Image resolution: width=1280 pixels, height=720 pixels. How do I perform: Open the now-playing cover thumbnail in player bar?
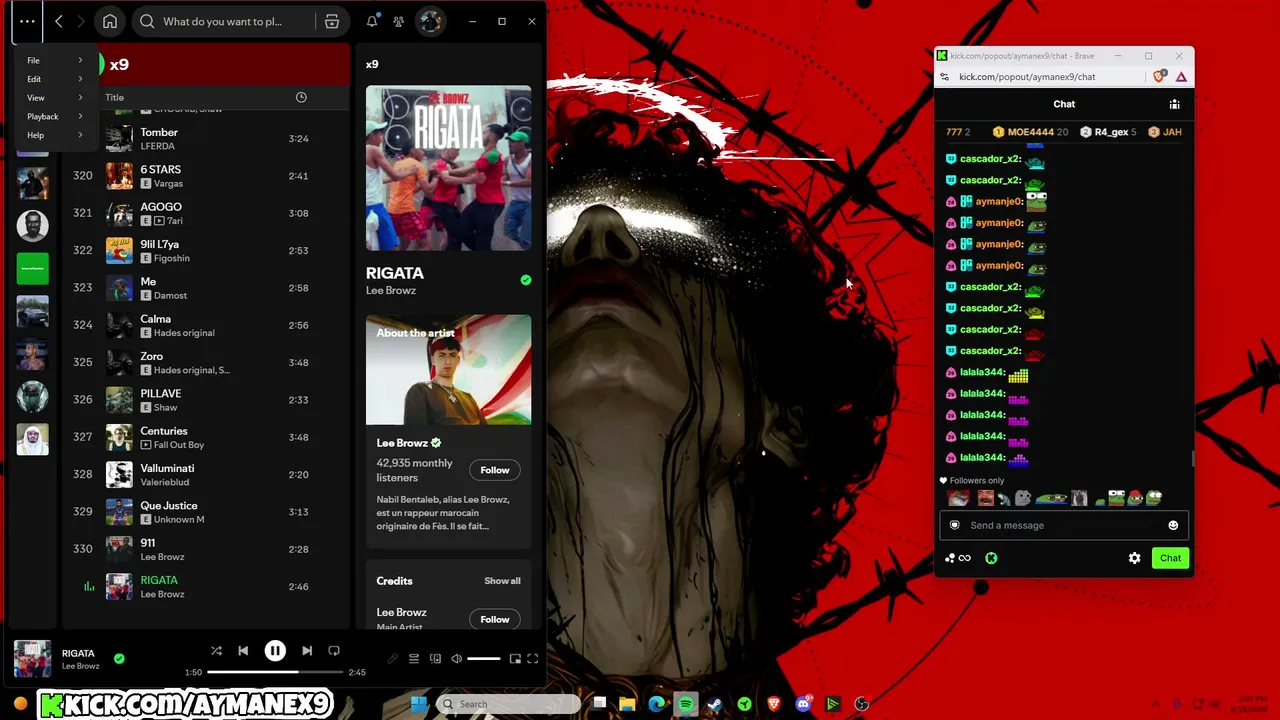pos(32,659)
